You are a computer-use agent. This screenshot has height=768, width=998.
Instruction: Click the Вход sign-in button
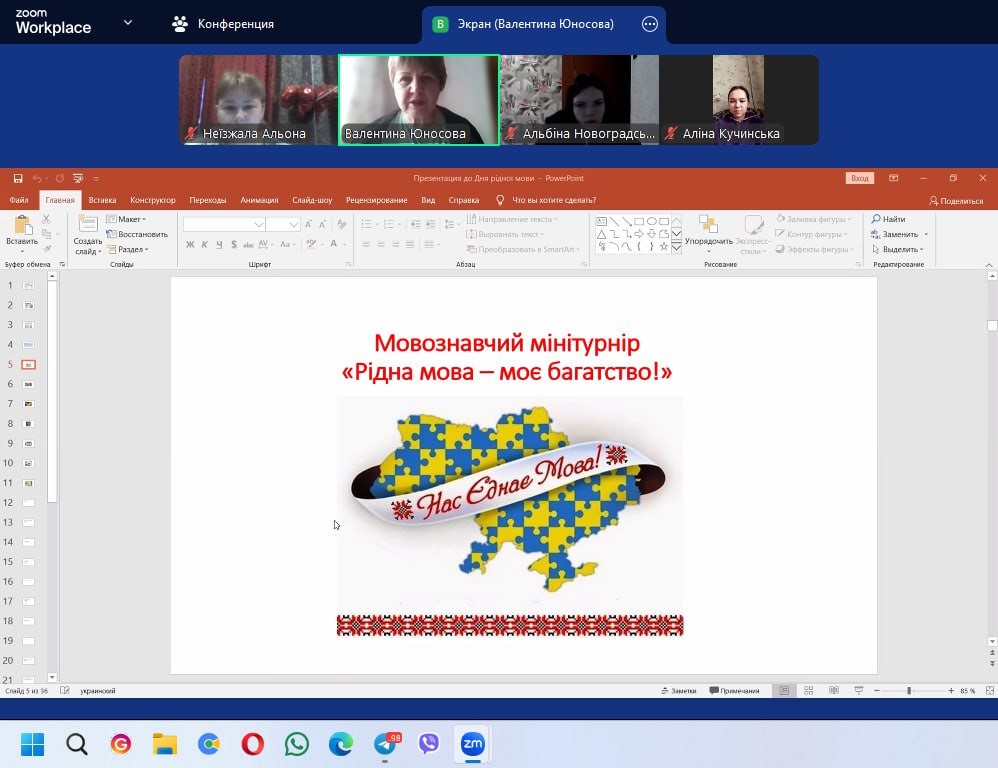(x=859, y=178)
